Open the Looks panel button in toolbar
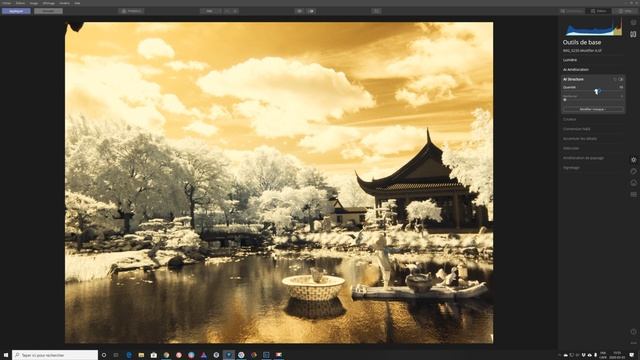Image resolution: width=640 pixels, height=360 pixels. (131, 11)
